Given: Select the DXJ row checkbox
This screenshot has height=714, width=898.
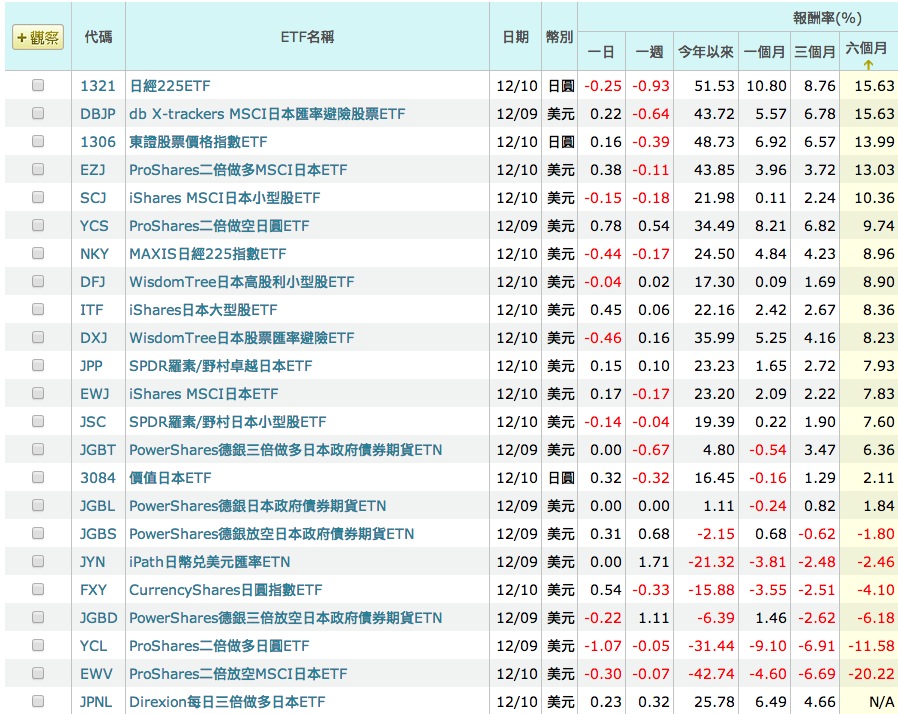Looking at the screenshot, I should click(38, 338).
